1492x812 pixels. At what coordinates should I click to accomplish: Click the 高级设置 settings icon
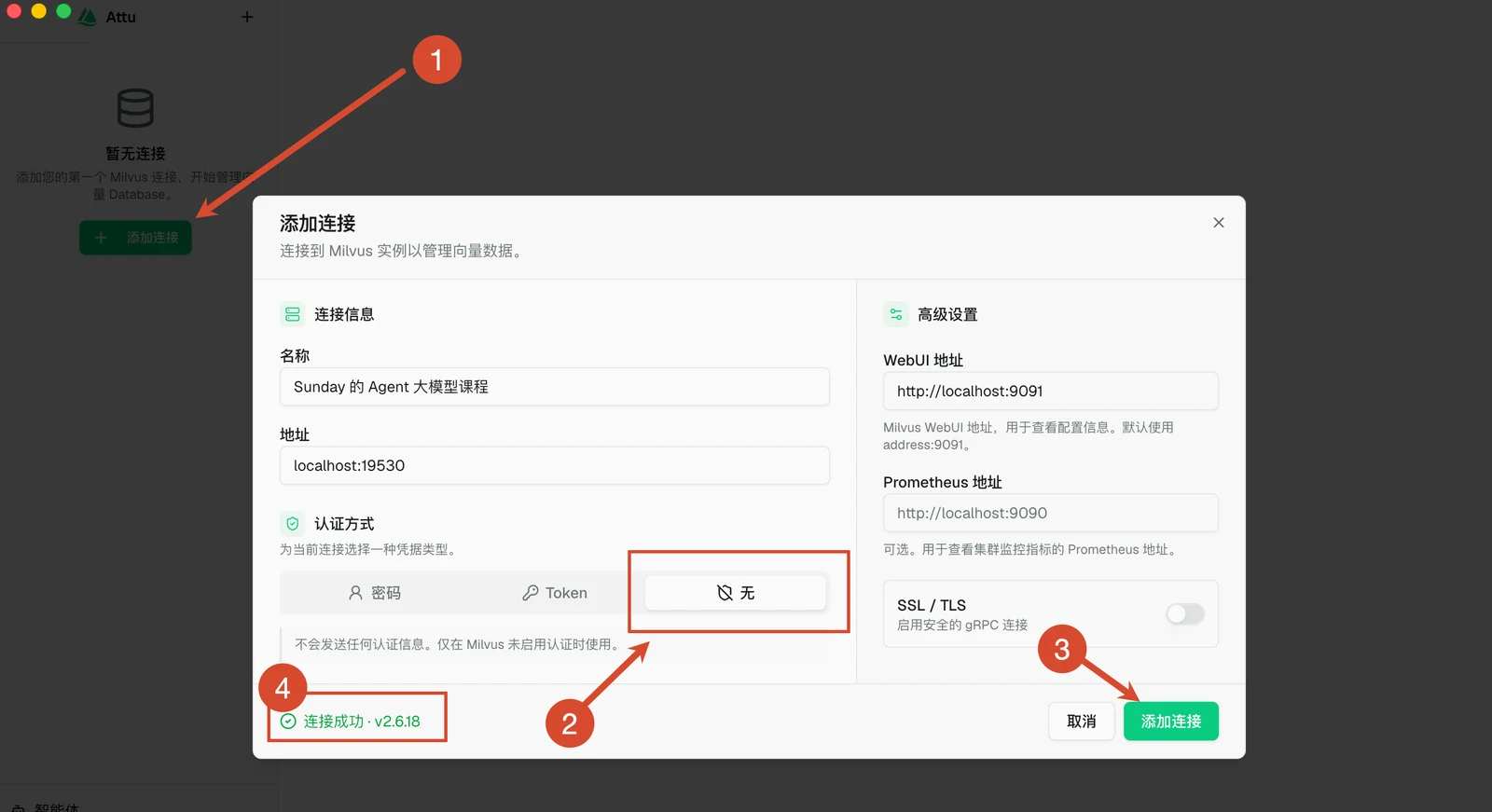pos(896,314)
